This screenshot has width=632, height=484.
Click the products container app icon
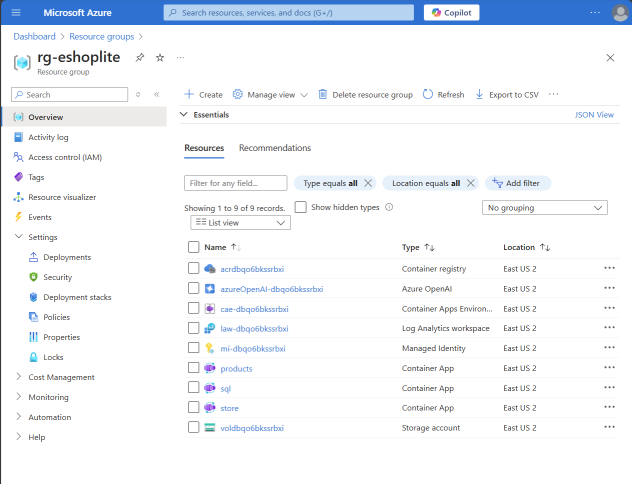pyautogui.click(x=210, y=368)
